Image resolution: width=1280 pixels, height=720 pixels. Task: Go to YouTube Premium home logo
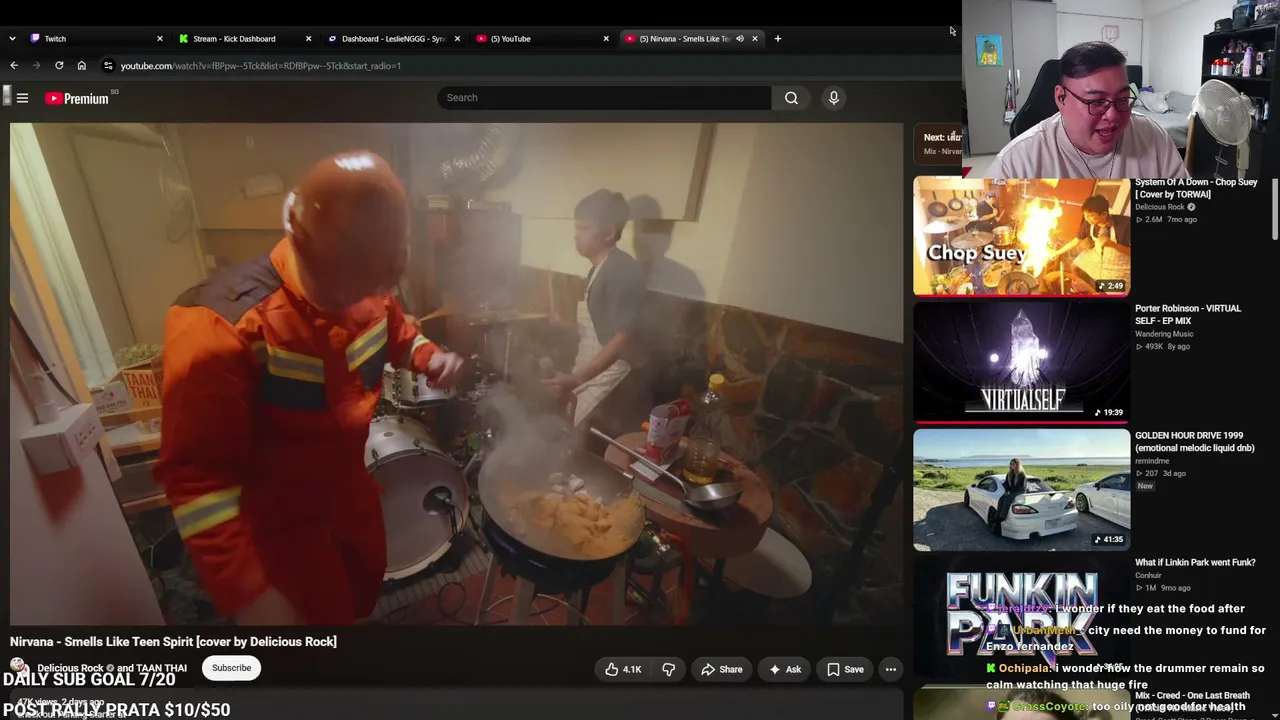click(77, 98)
